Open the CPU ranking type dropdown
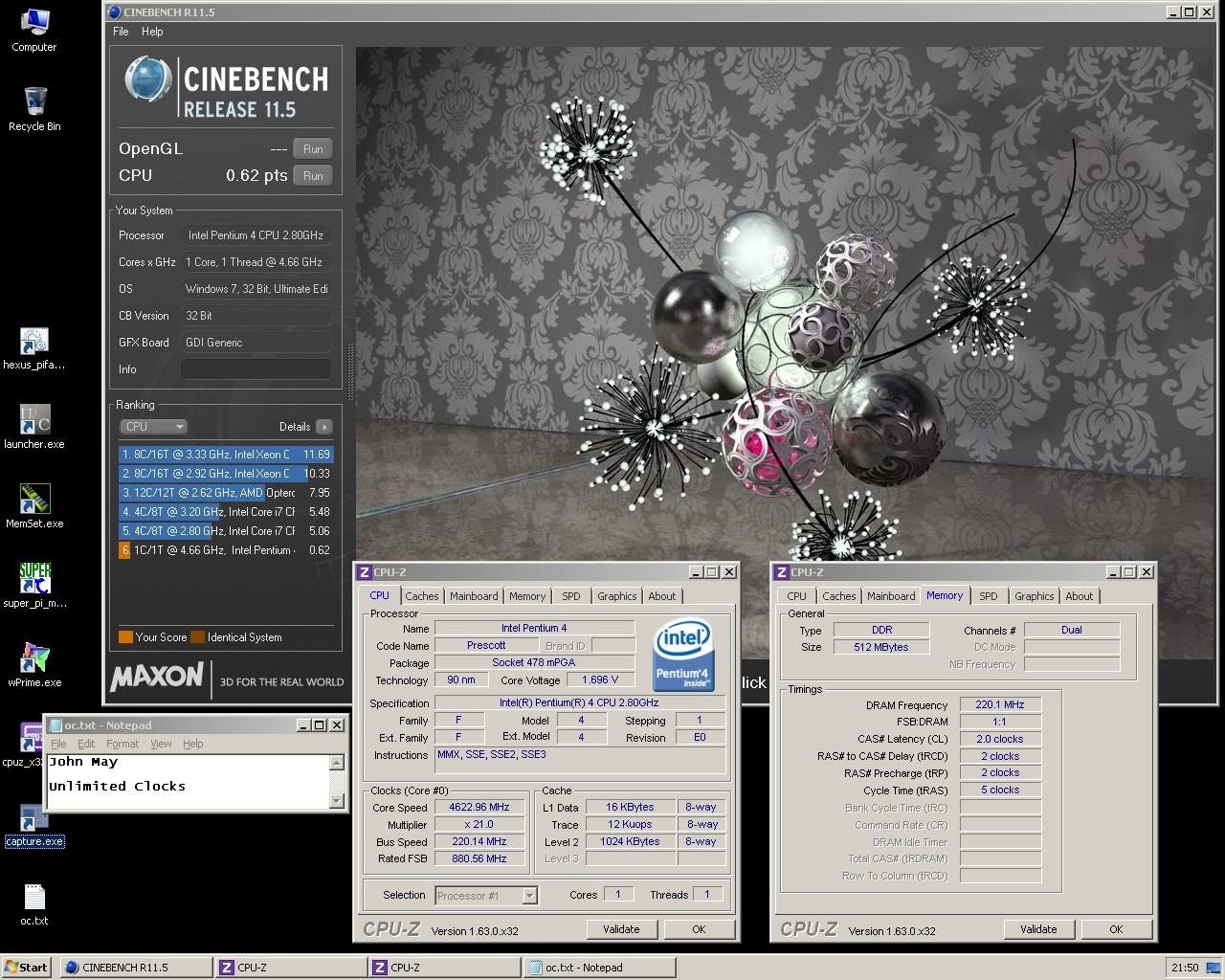Screen dimensions: 1225x980 [153, 427]
